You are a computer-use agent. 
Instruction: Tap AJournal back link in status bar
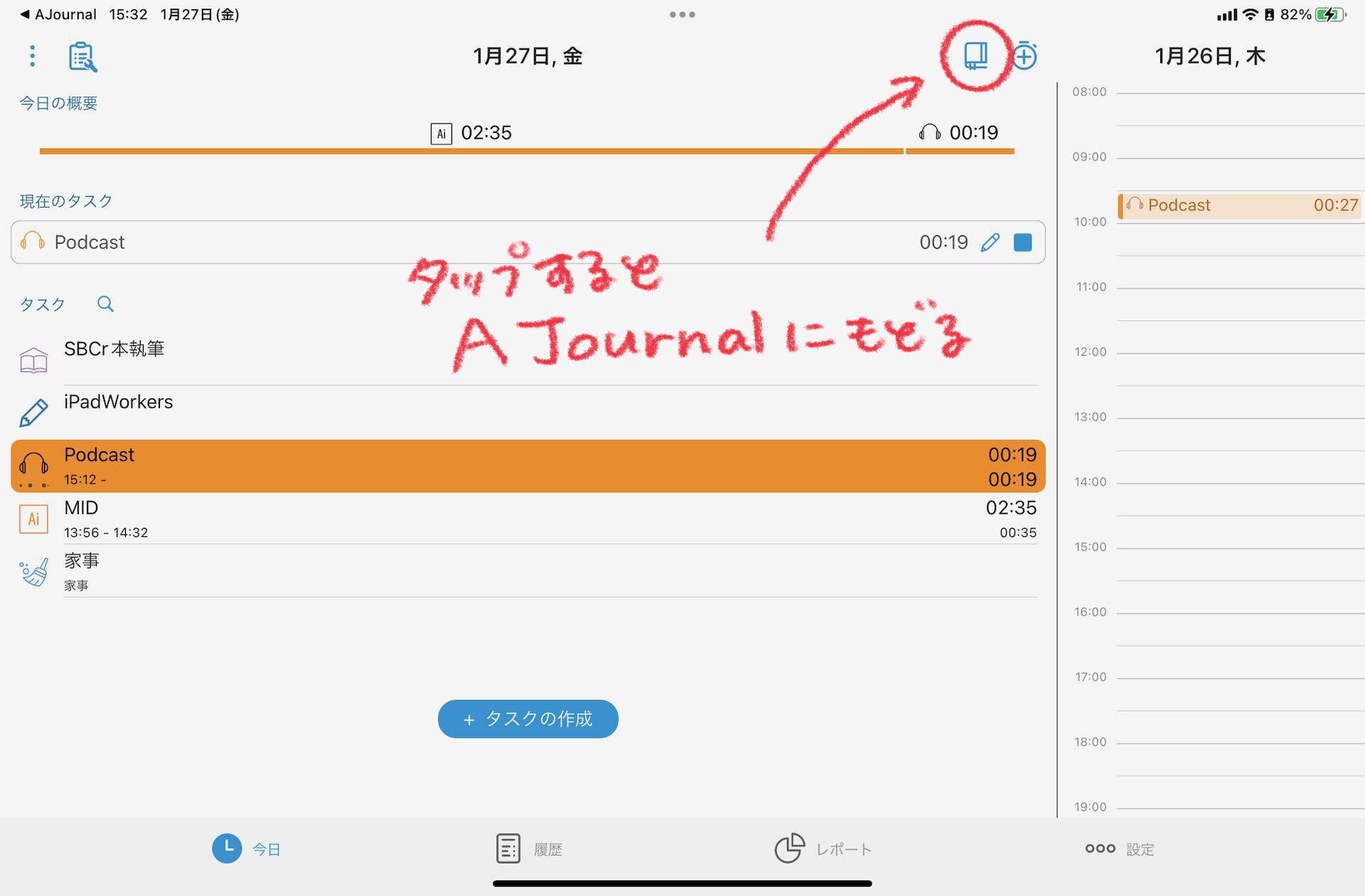click(x=57, y=14)
